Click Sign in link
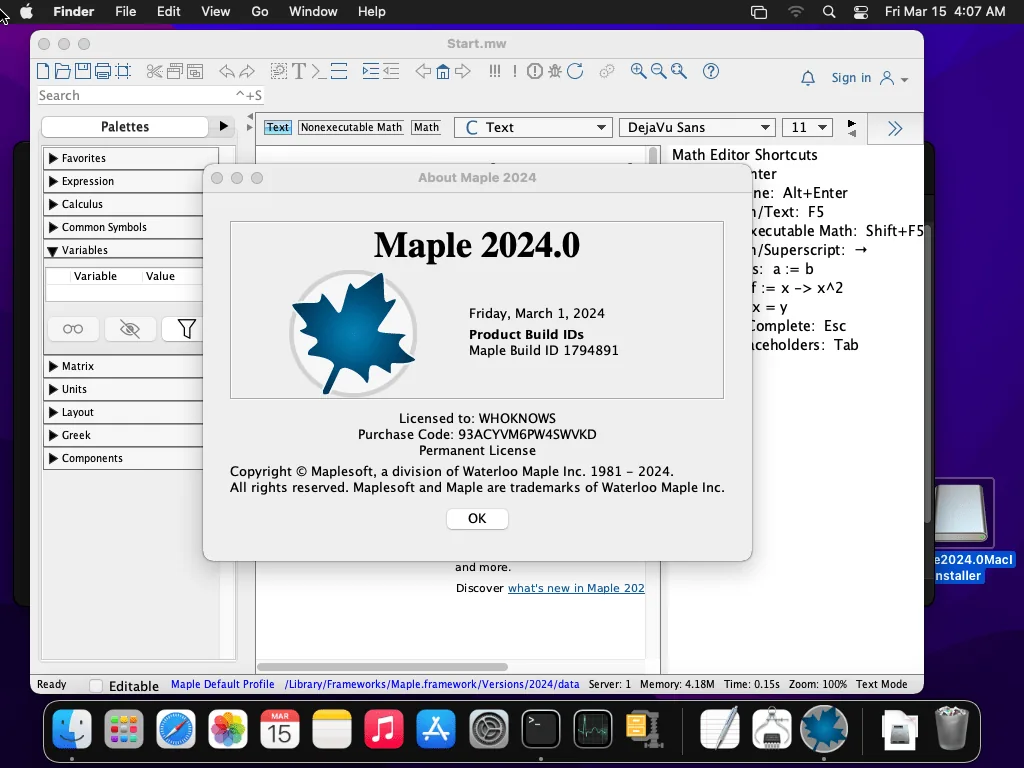The image size is (1024, 768). click(851, 78)
